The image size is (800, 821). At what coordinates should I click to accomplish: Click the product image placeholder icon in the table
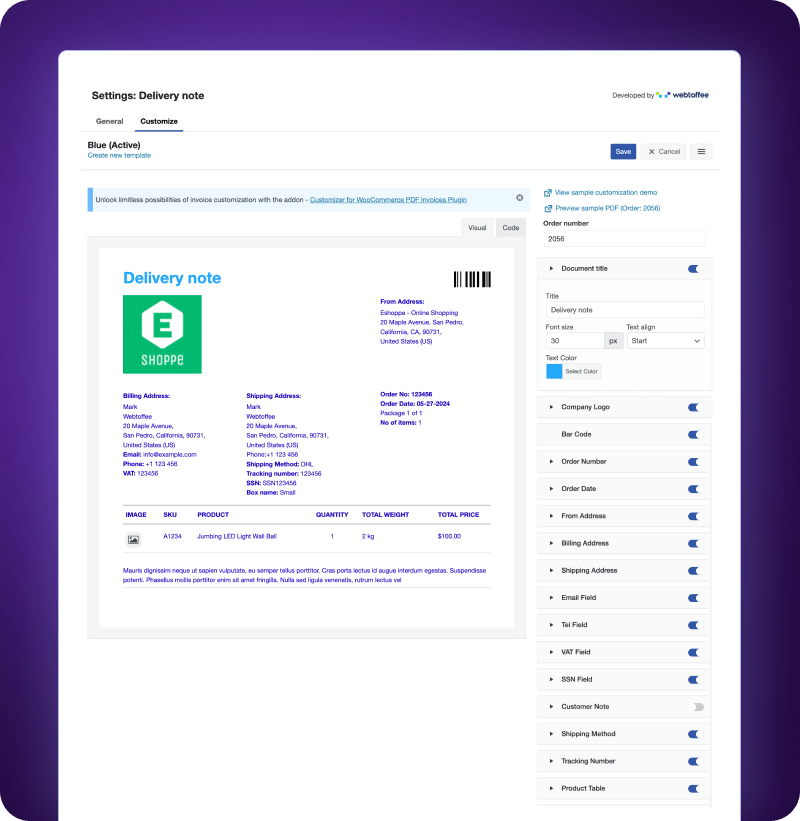click(134, 539)
